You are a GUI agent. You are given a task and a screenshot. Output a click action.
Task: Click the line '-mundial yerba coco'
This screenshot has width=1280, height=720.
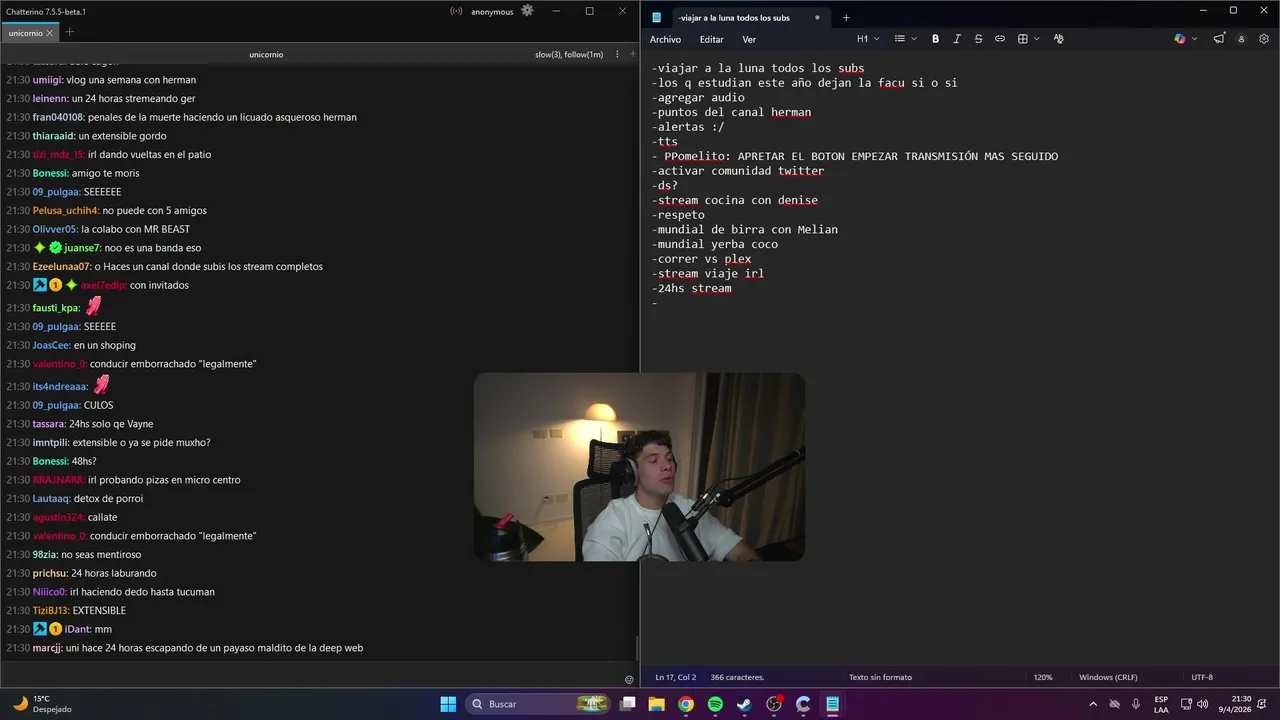pos(714,244)
